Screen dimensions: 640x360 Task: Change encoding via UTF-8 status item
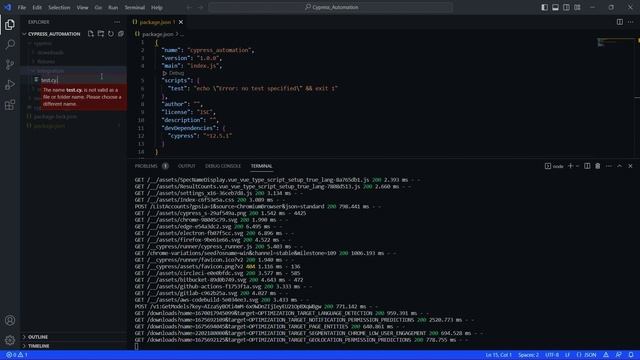tap(552, 355)
